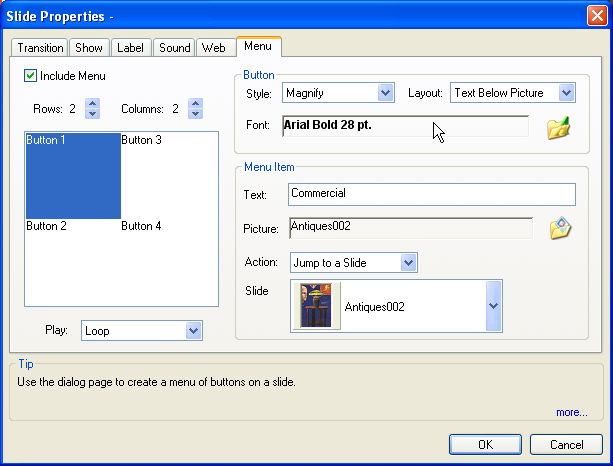The height and width of the screenshot is (466, 613).
Task: Decrease the Rows count
Action: 92,114
